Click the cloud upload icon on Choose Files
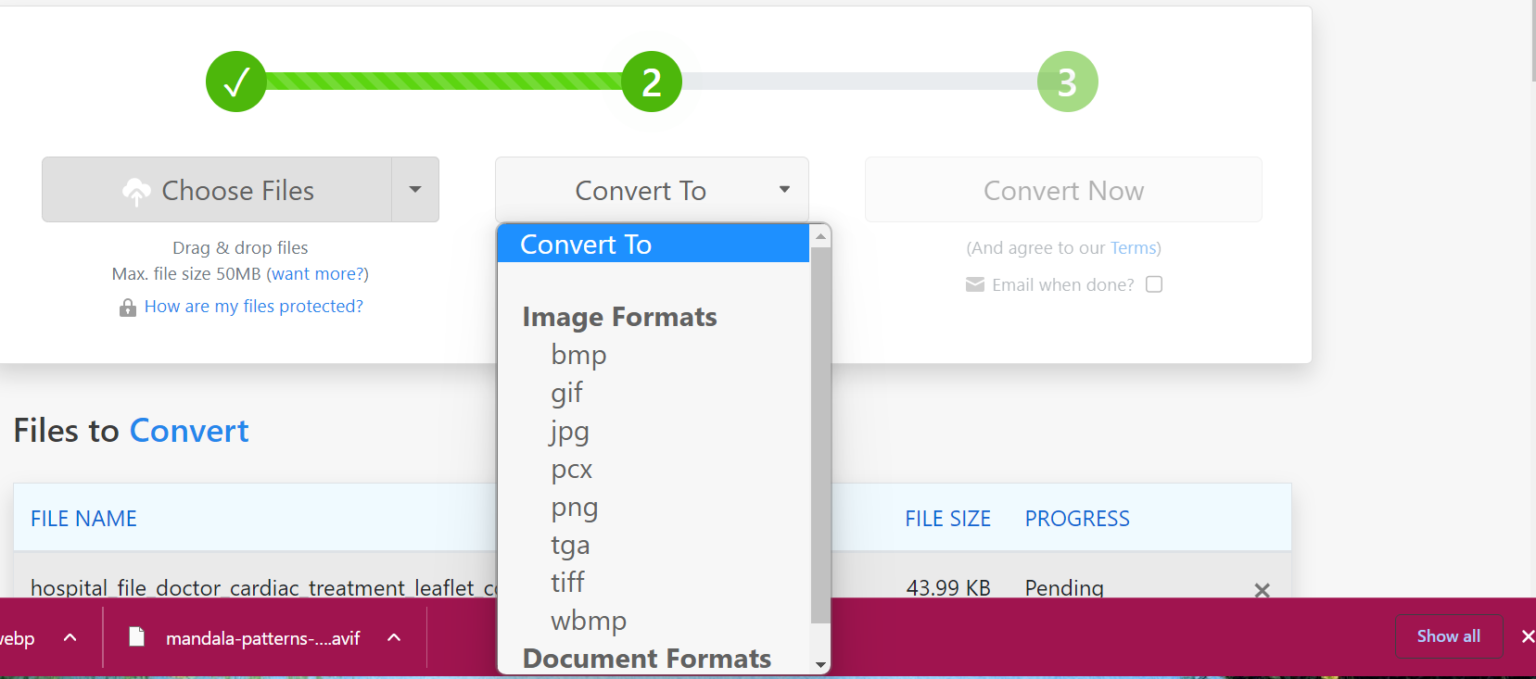Image resolution: width=1536 pixels, height=679 pixels. tap(137, 190)
